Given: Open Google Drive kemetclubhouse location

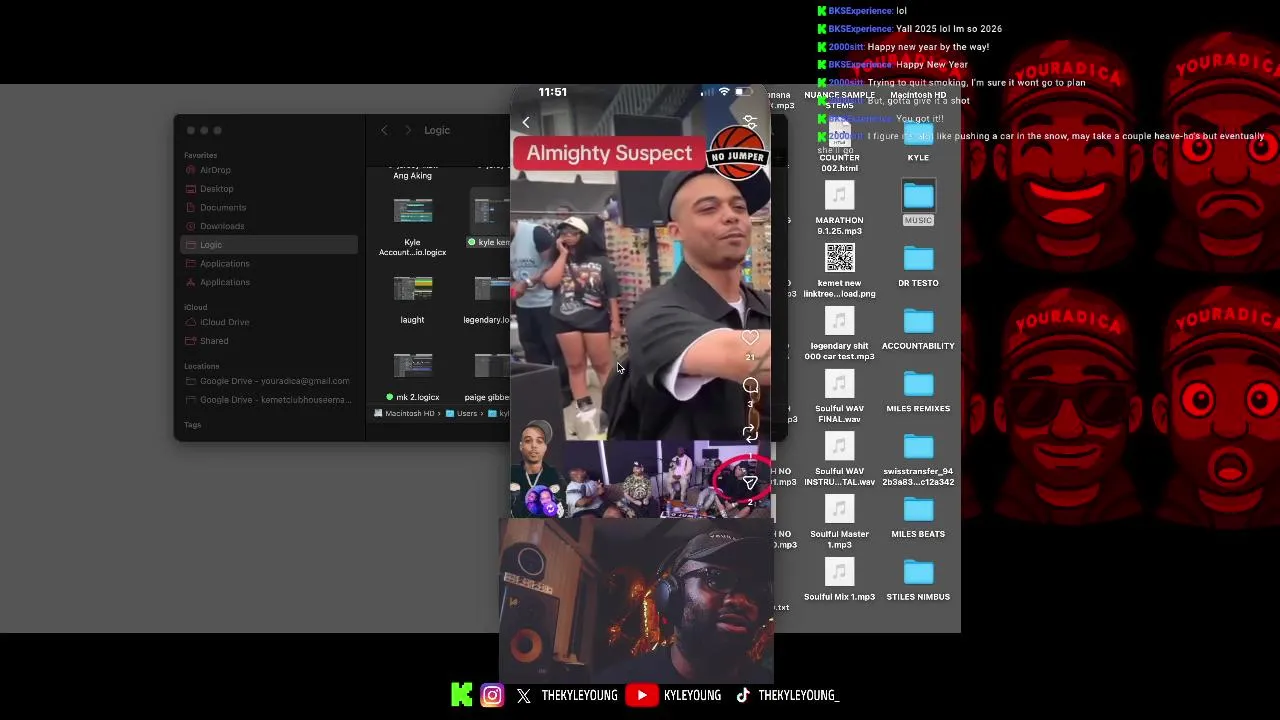Looking at the screenshot, I should coord(275,400).
